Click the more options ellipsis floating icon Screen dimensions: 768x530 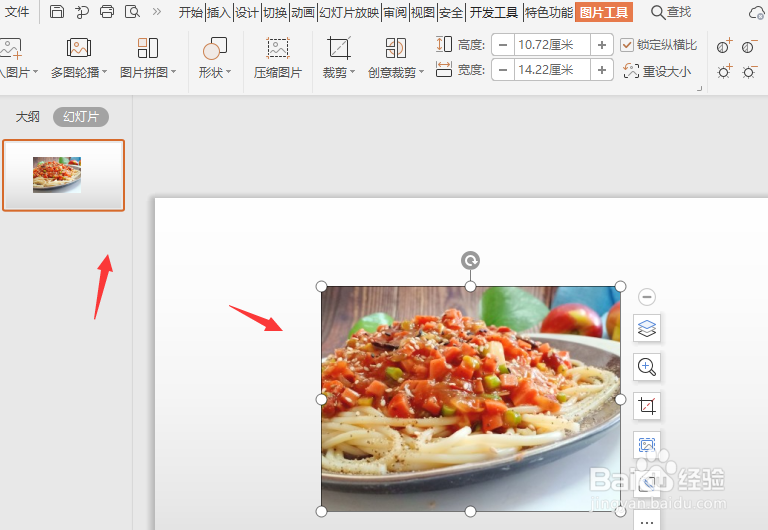pos(647,521)
